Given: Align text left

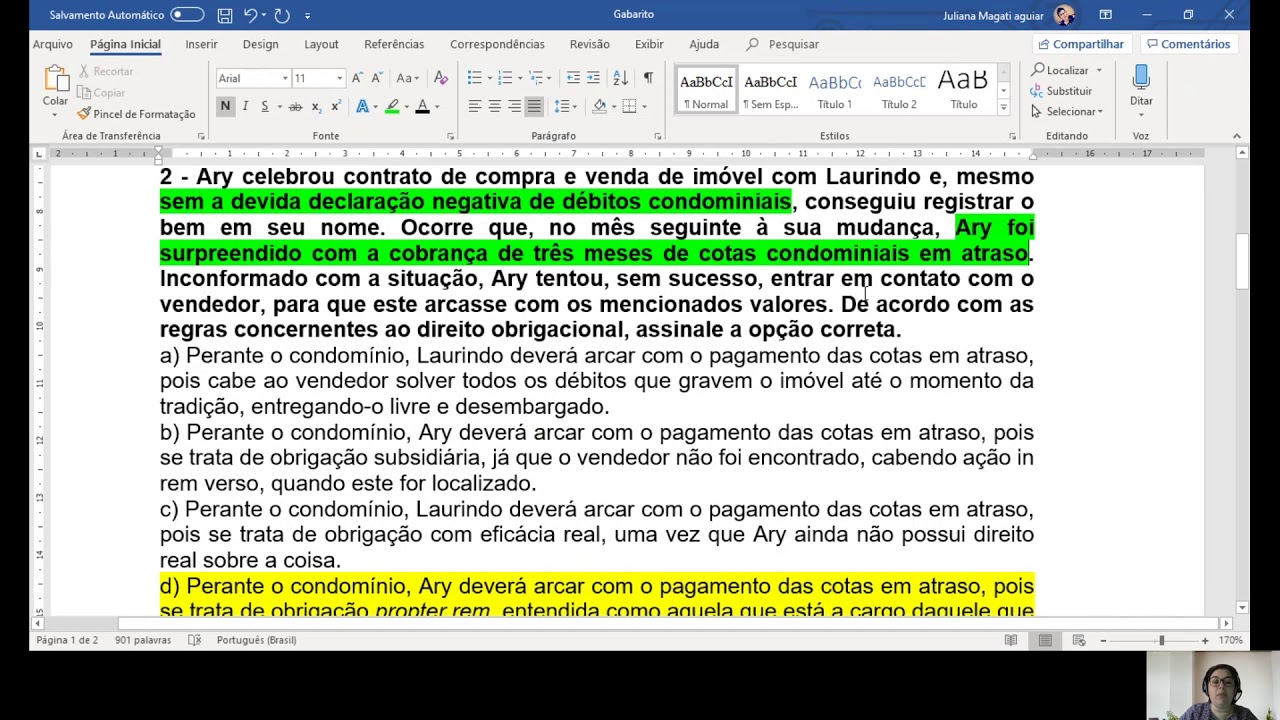Looking at the screenshot, I should point(475,106).
